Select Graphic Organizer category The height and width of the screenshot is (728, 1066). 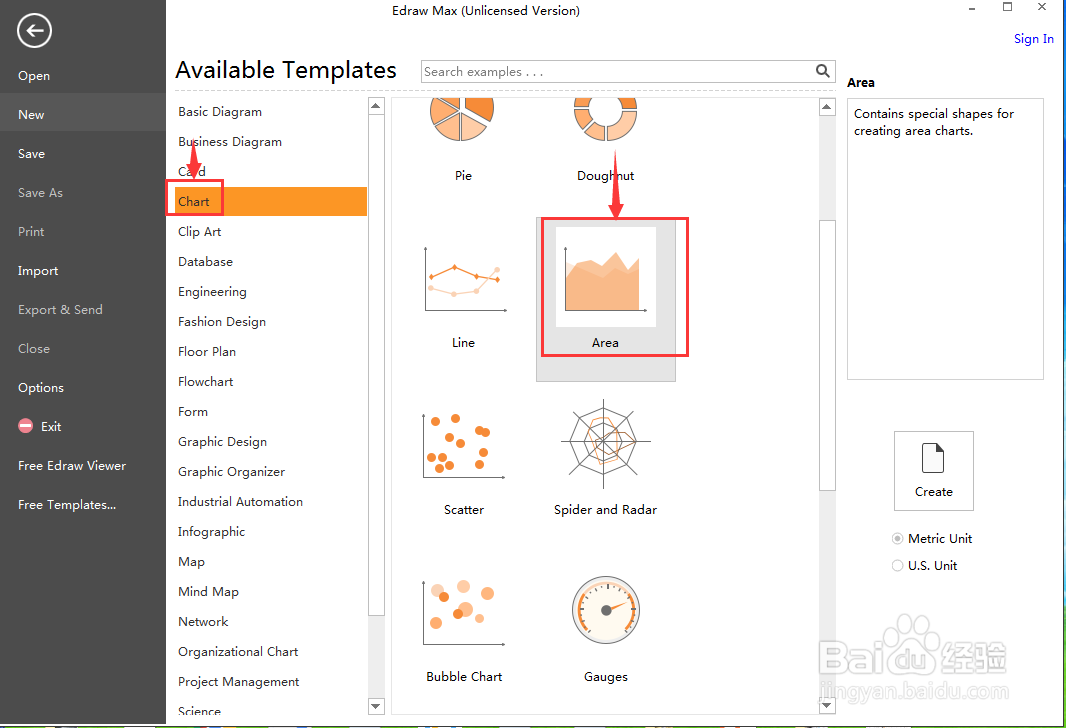coord(231,471)
